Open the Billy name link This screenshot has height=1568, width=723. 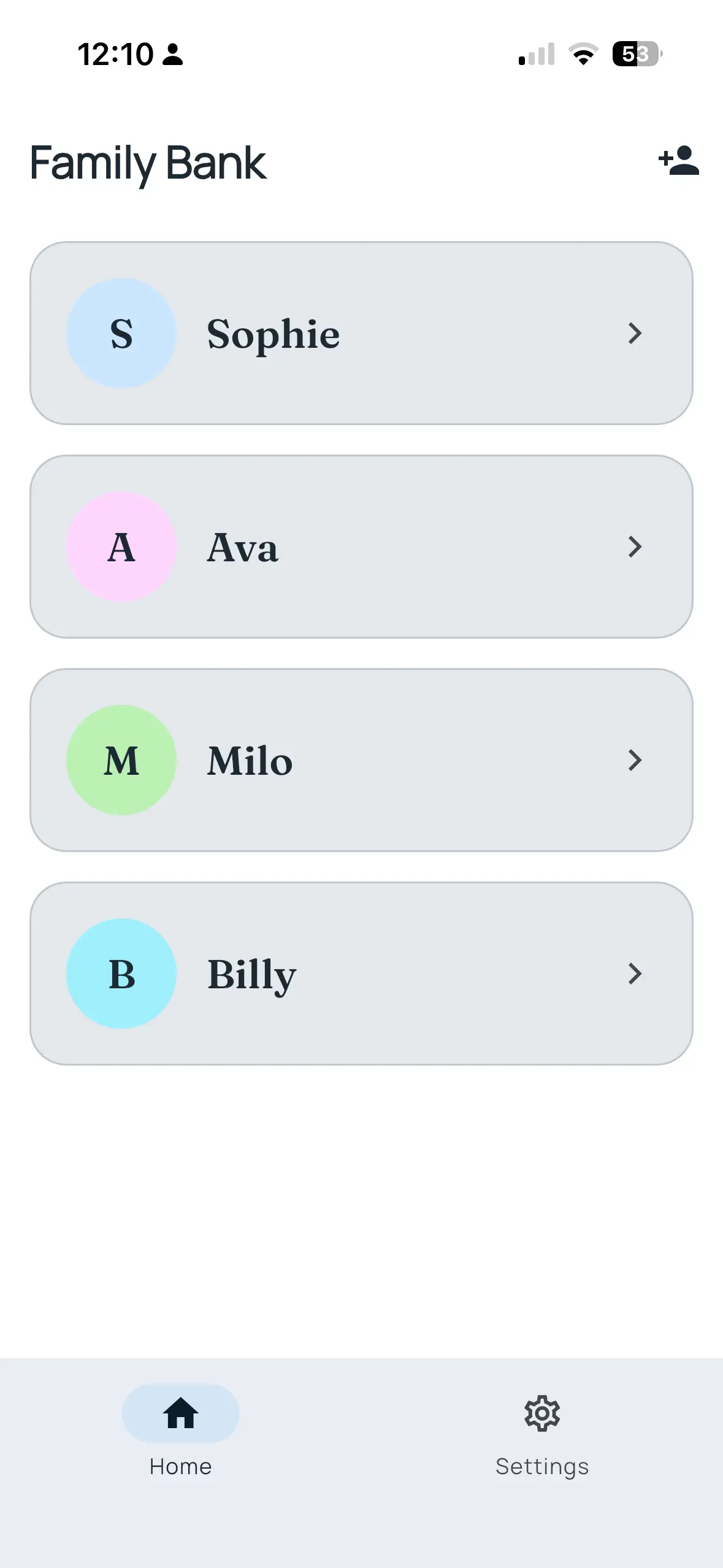(x=251, y=975)
